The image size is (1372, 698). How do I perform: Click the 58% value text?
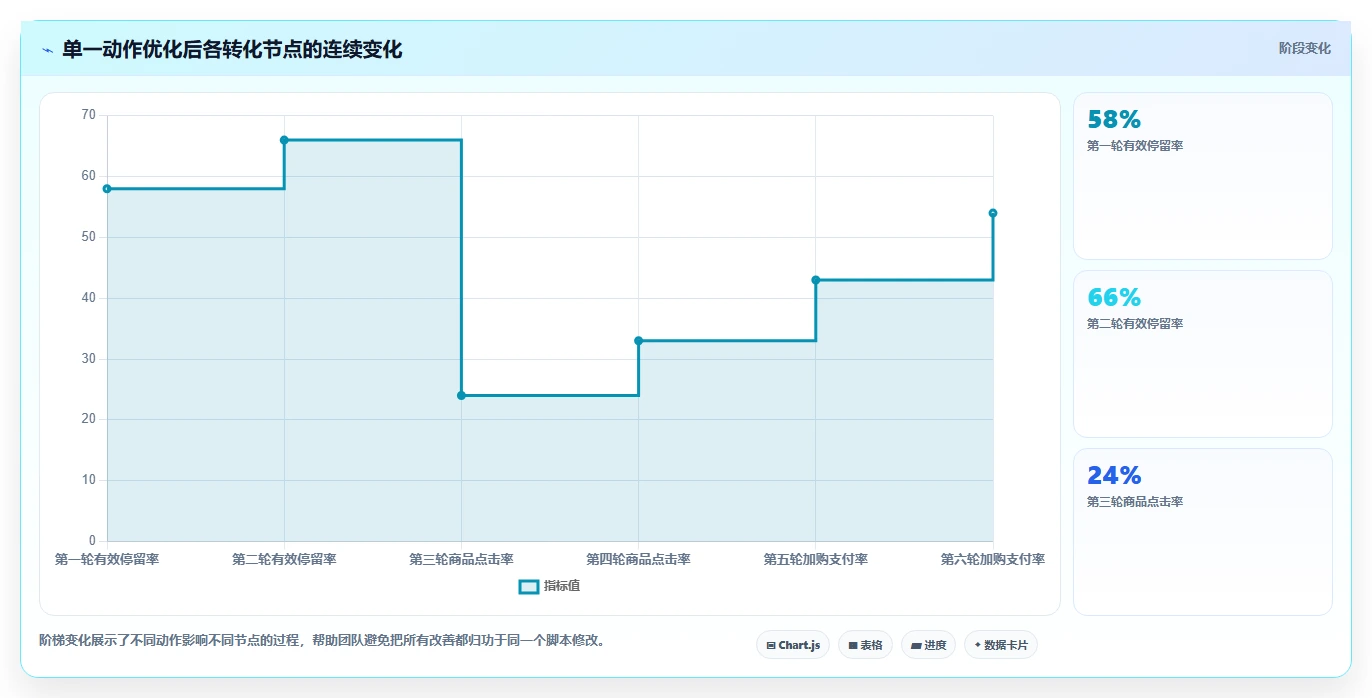tap(1114, 120)
